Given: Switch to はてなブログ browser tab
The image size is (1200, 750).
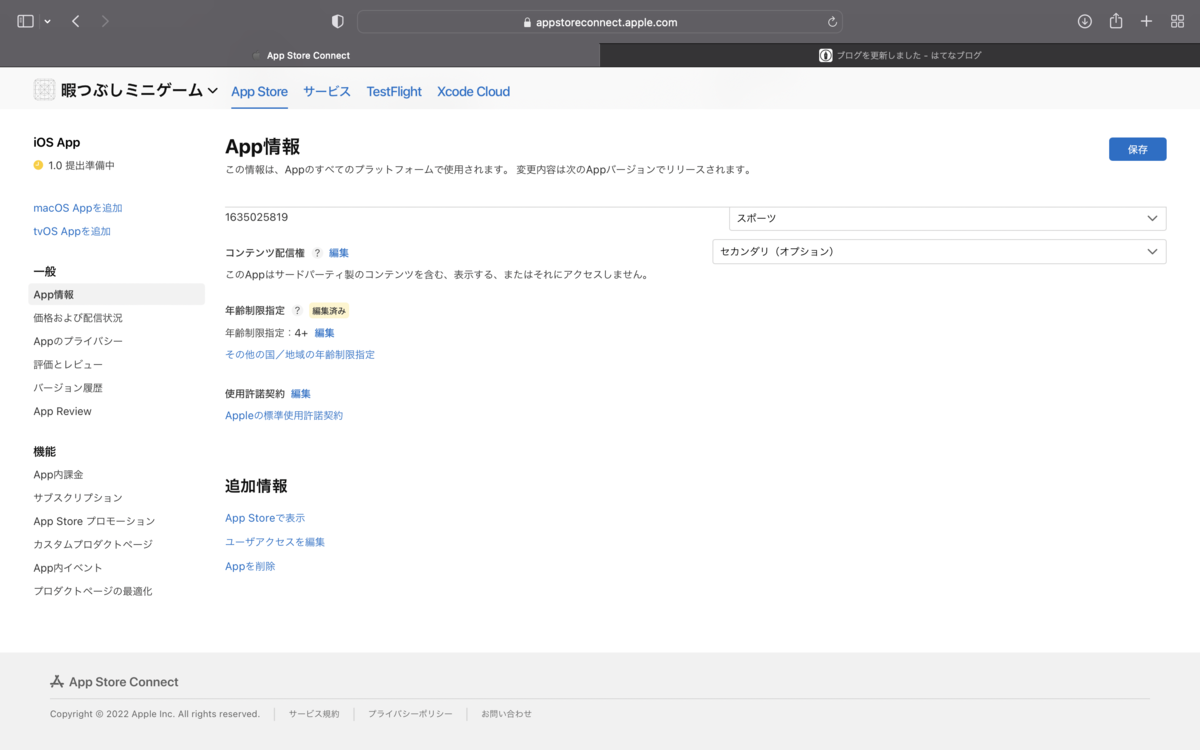Looking at the screenshot, I should pos(900,55).
